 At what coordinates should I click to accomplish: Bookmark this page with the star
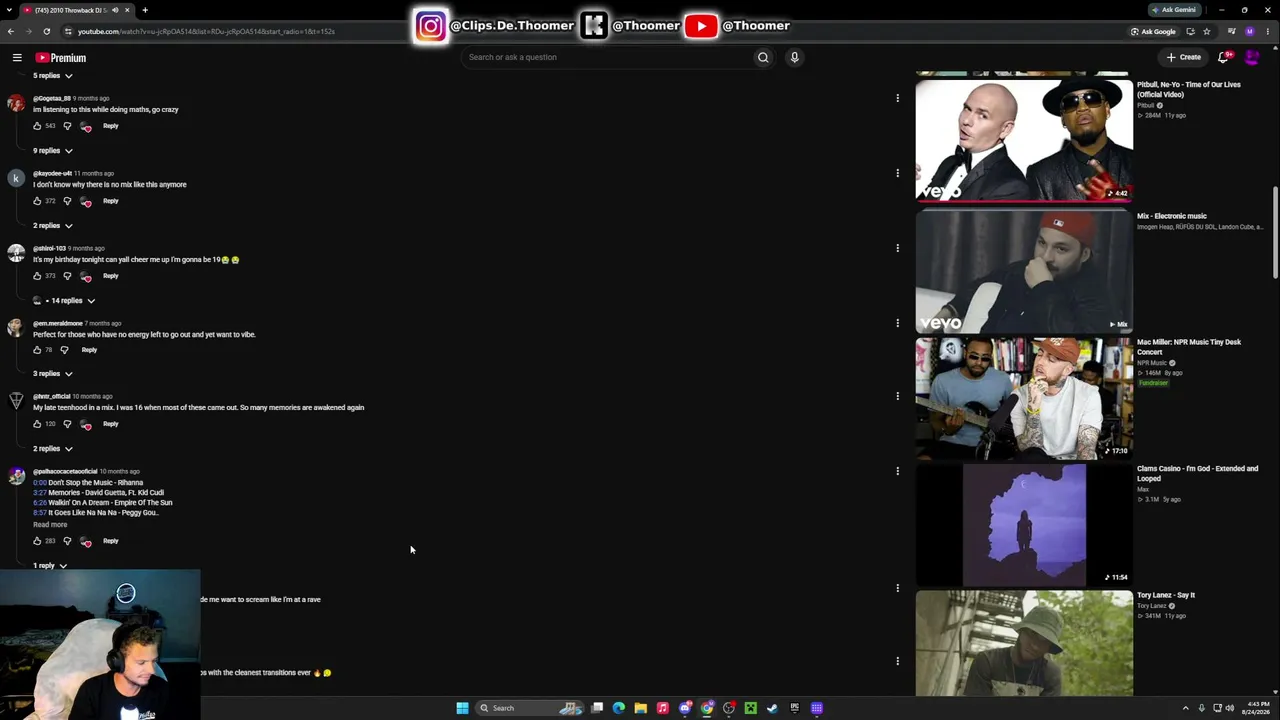point(1206,31)
